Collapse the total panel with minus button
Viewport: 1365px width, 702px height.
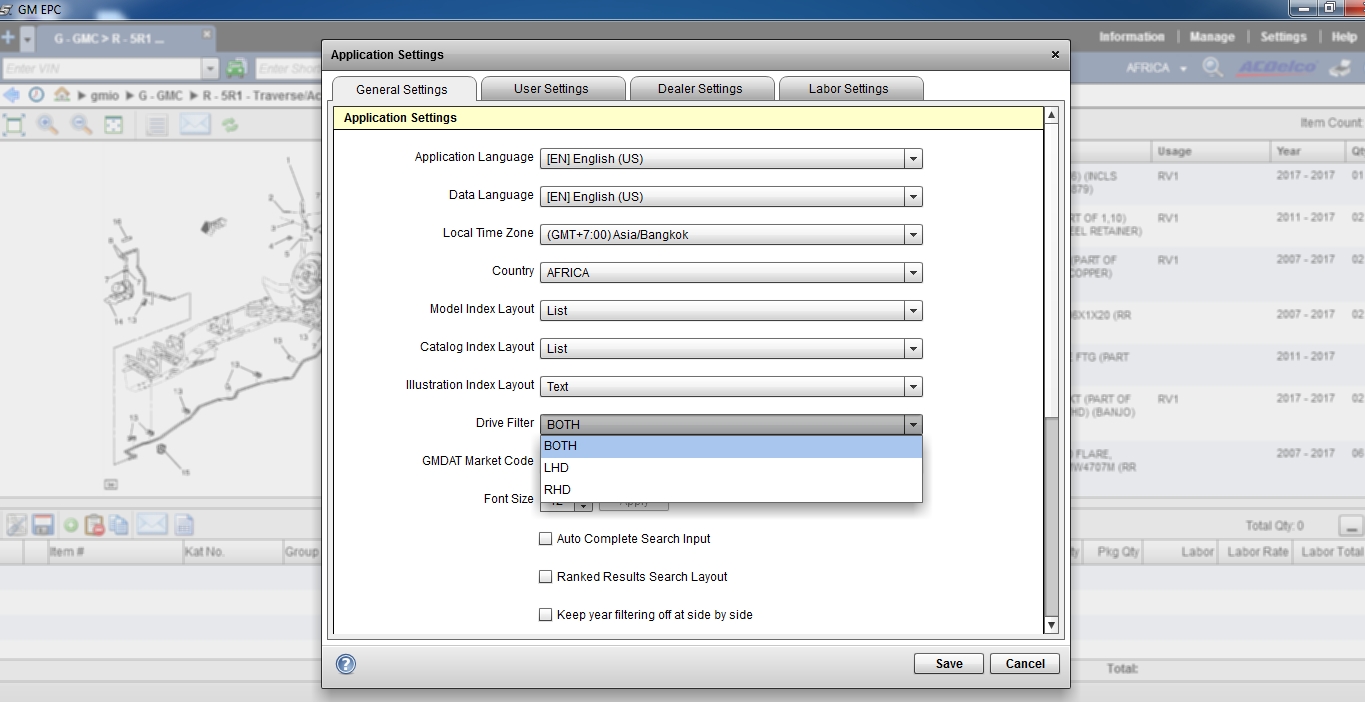[x=1352, y=526]
